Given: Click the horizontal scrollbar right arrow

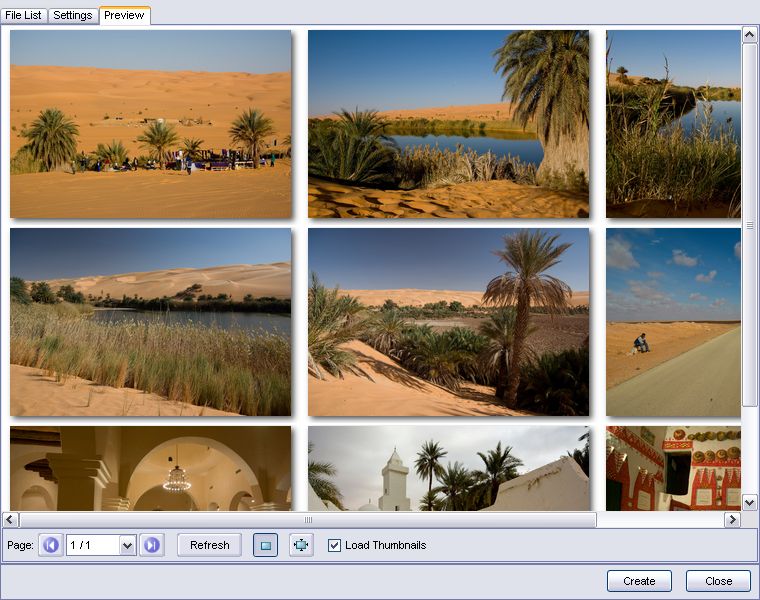Looking at the screenshot, I should point(732,520).
